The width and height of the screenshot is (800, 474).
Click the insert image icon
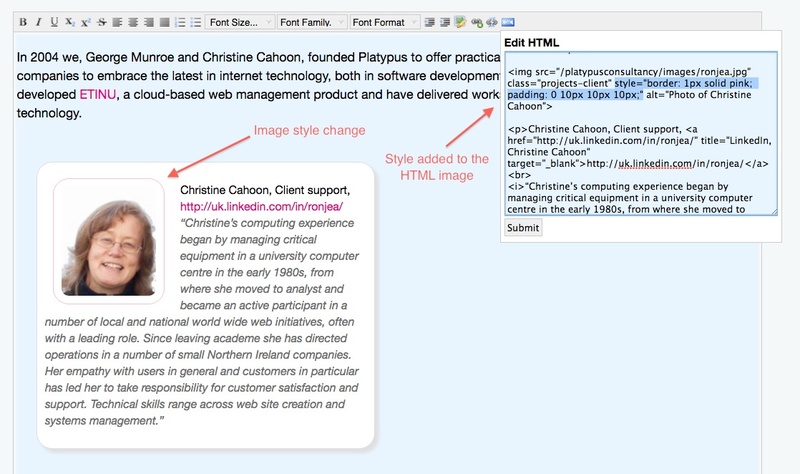508,21
